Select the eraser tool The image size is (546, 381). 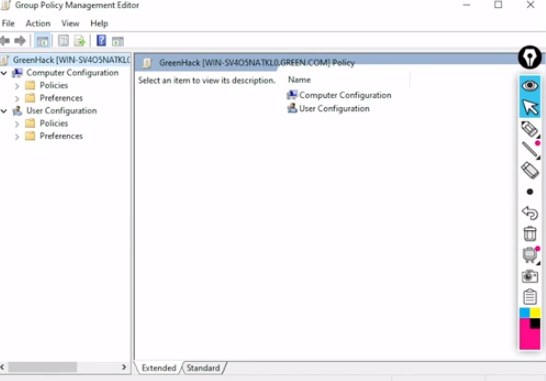pyautogui.click(x=530, y=170)
